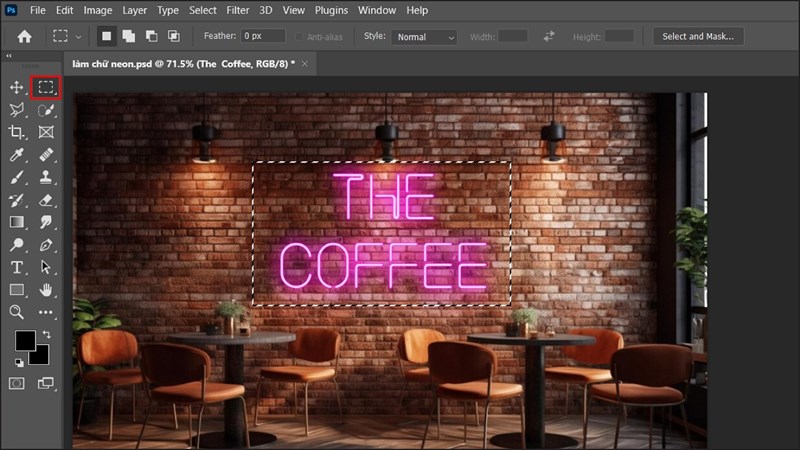Choose Intersect with selection mode
Image resolution: width=800 pixels, height=450 pixels.
click(174, 36)
